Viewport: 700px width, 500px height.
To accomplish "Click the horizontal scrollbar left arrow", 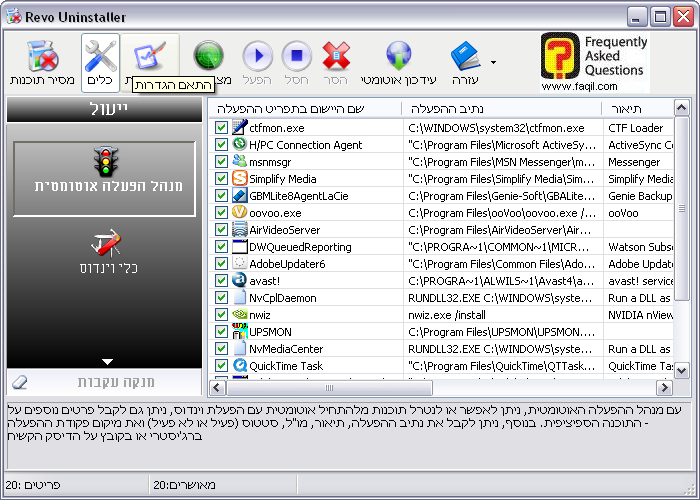I will pyautogui.click(x=217, y=388).
